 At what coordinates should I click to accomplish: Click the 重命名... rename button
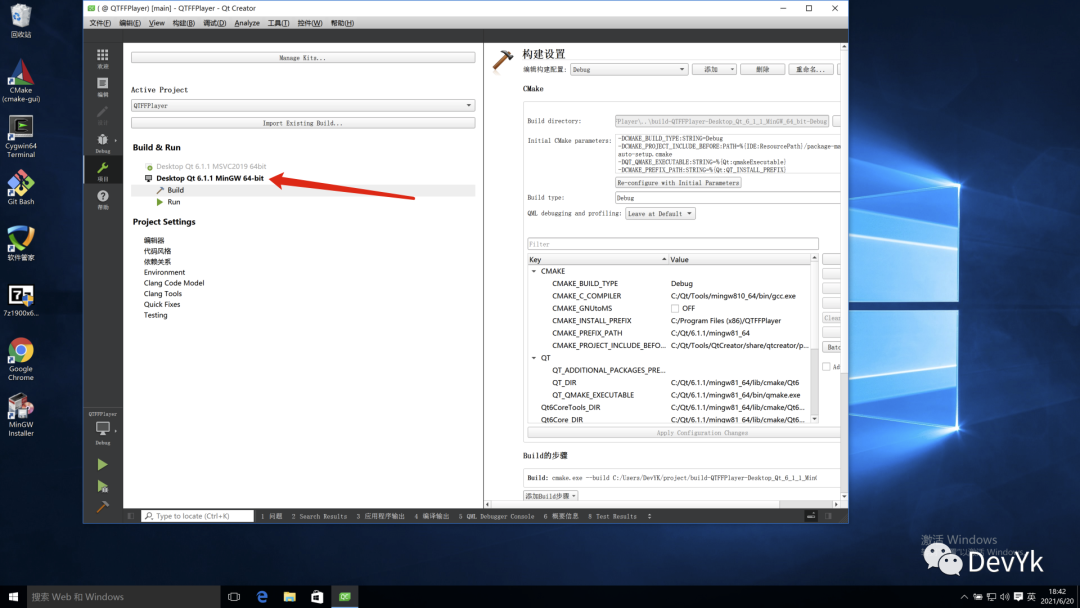coord(810,70)
